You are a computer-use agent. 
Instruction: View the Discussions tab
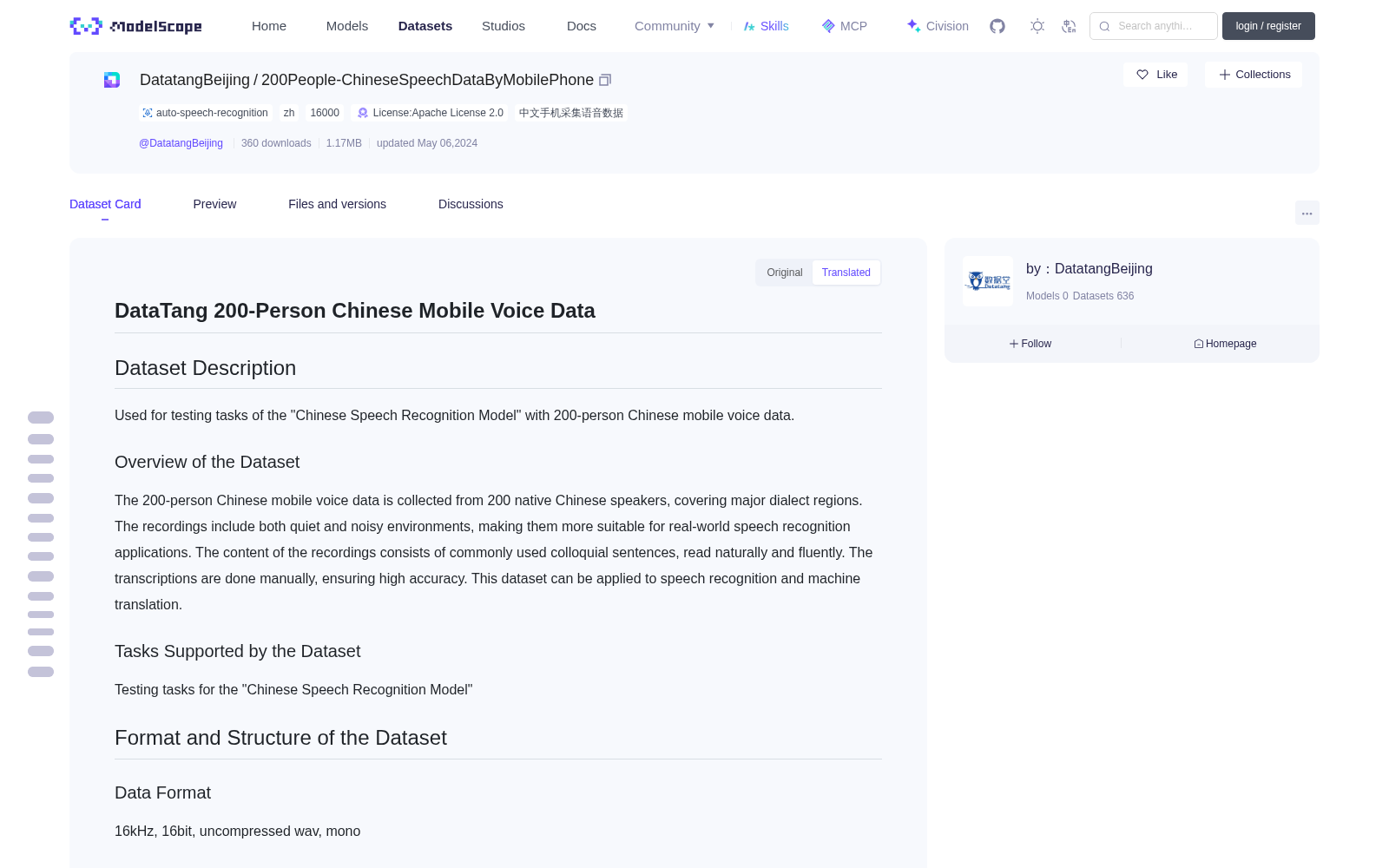tap(471, 204)
